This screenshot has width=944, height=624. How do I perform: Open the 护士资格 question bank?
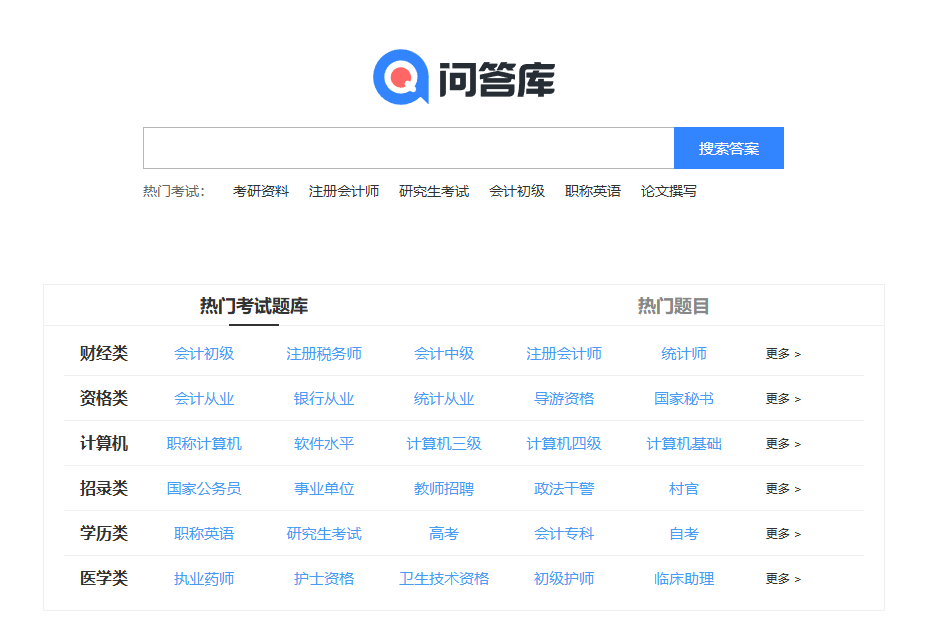pos(324,579)
